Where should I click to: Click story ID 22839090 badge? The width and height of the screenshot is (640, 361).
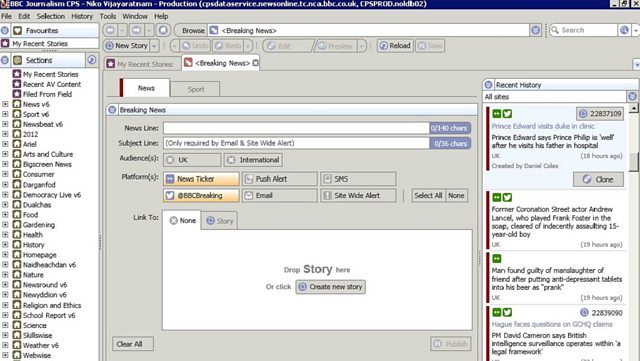[601, 313]
